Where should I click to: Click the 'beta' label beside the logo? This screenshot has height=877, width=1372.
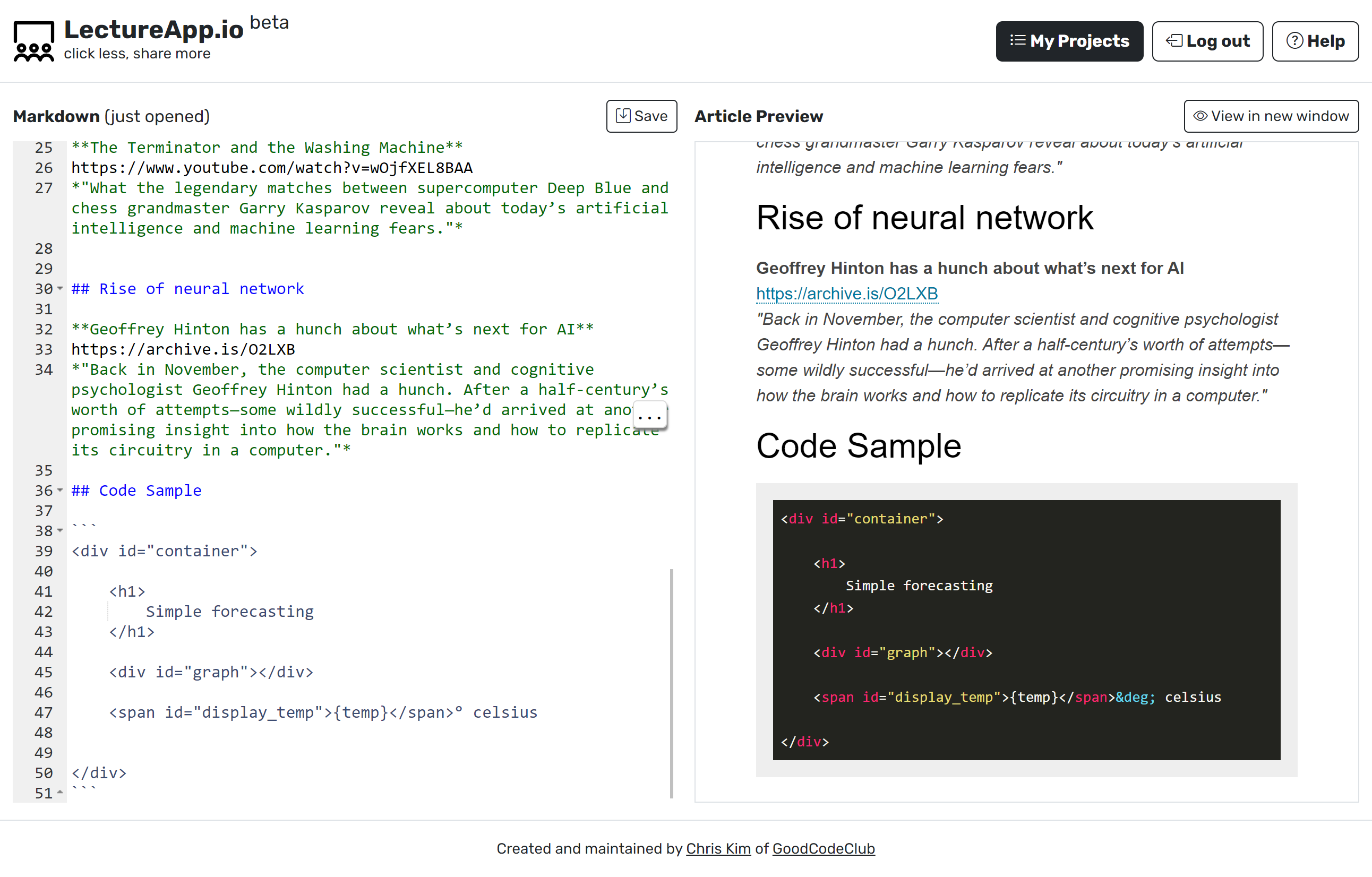click(x=269, y=23)
